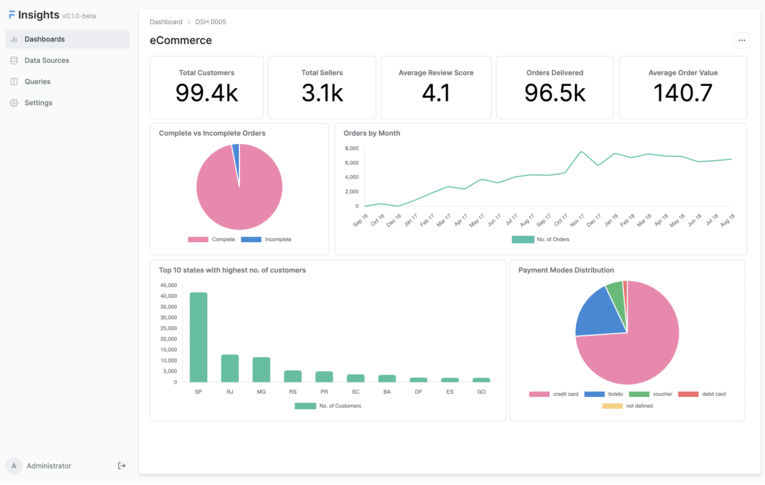Viewport: 765px width, 485px height.
Task: Toggle the boleto legend item
Action: [606, 394]
